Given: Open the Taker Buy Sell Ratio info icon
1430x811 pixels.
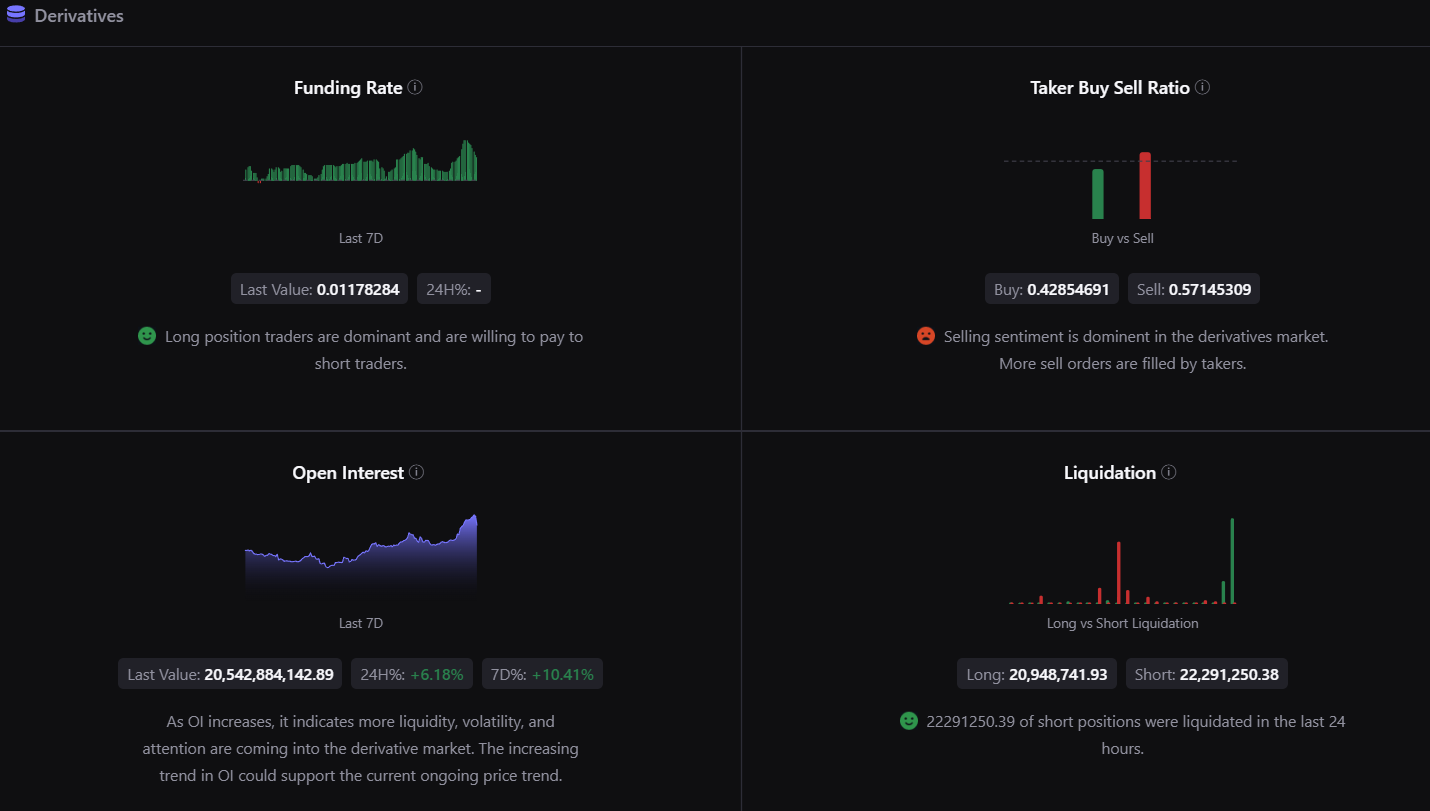Looking at the screenshot, I should [1203, 87].
